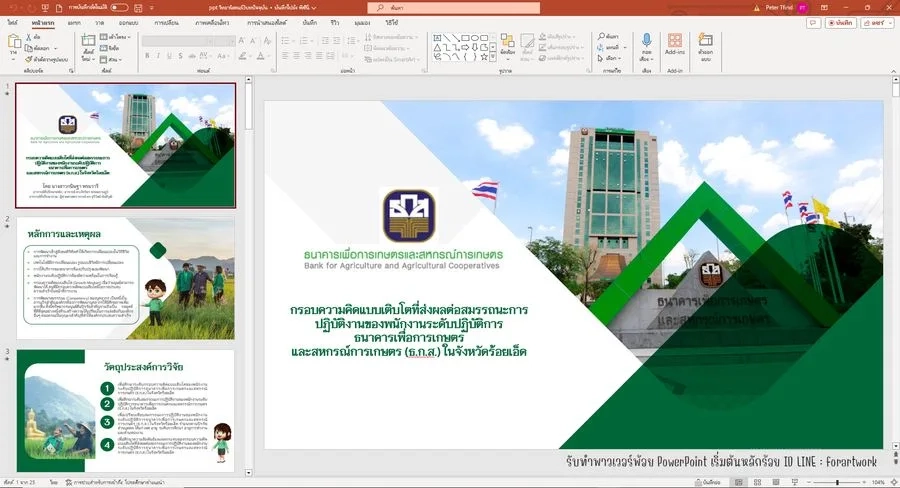This screenshot has height=488, width=900.
Task: Click the font color button
Action: click(x=261, y=56)
